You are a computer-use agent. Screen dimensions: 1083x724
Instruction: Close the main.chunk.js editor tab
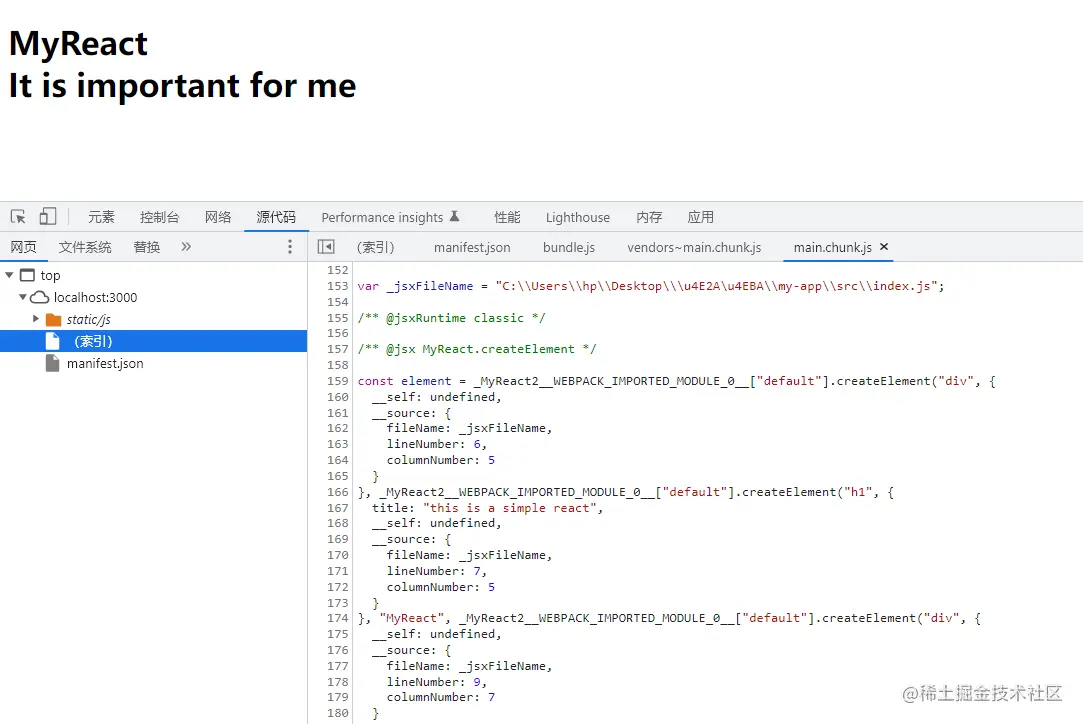(x=884, y=247)
